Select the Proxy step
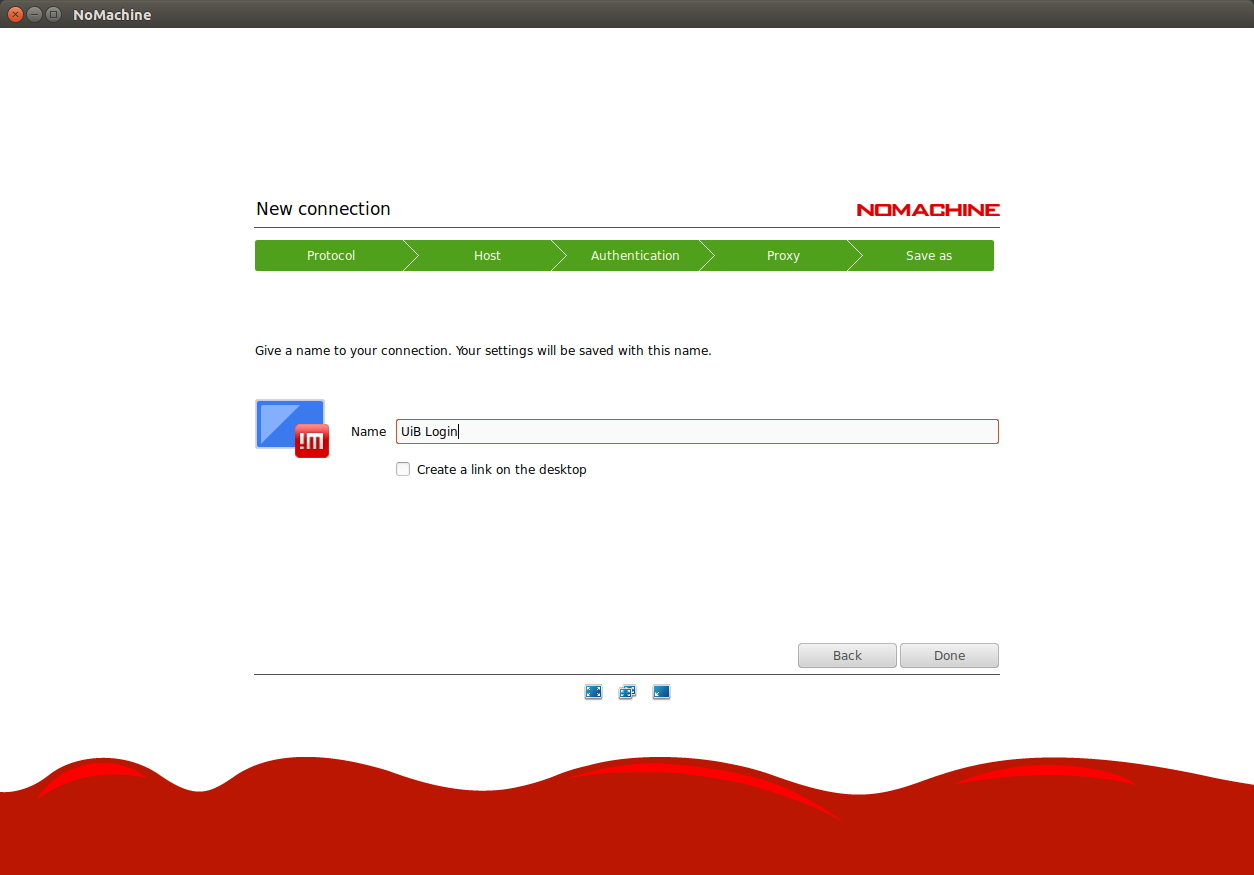The width and height of the screenshot is (1254, 875). 782,256
